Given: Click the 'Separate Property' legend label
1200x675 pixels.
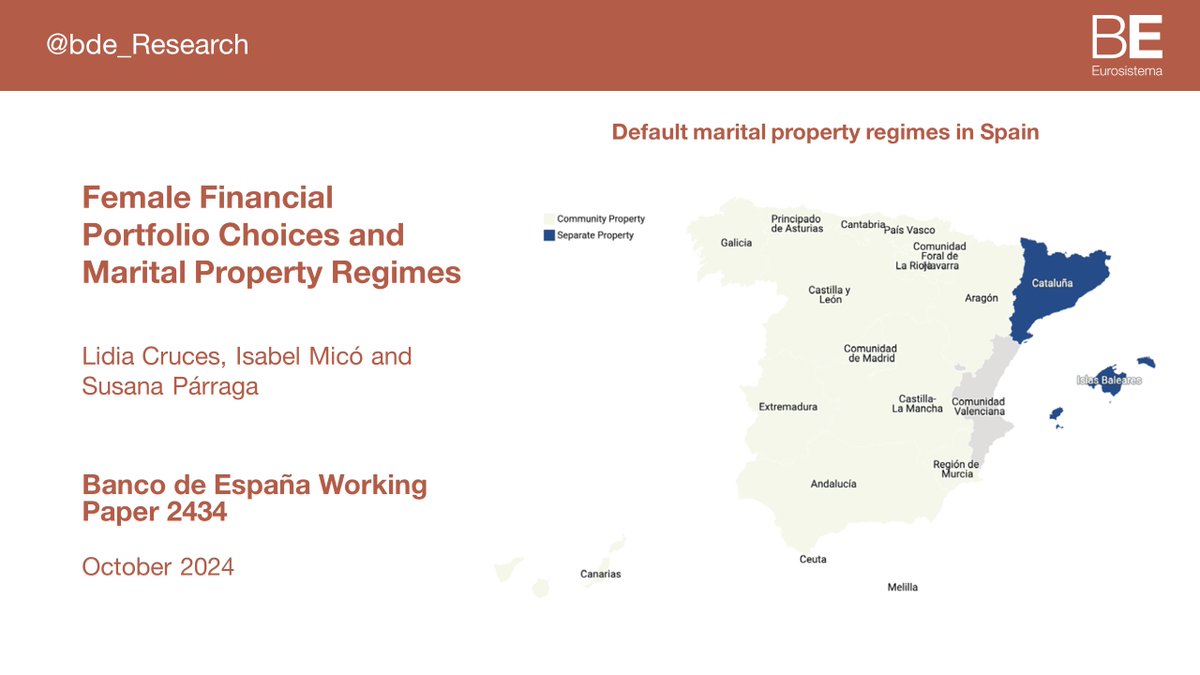Looking at the screenshot, I should pyautogui.click(x=596, y=236).
